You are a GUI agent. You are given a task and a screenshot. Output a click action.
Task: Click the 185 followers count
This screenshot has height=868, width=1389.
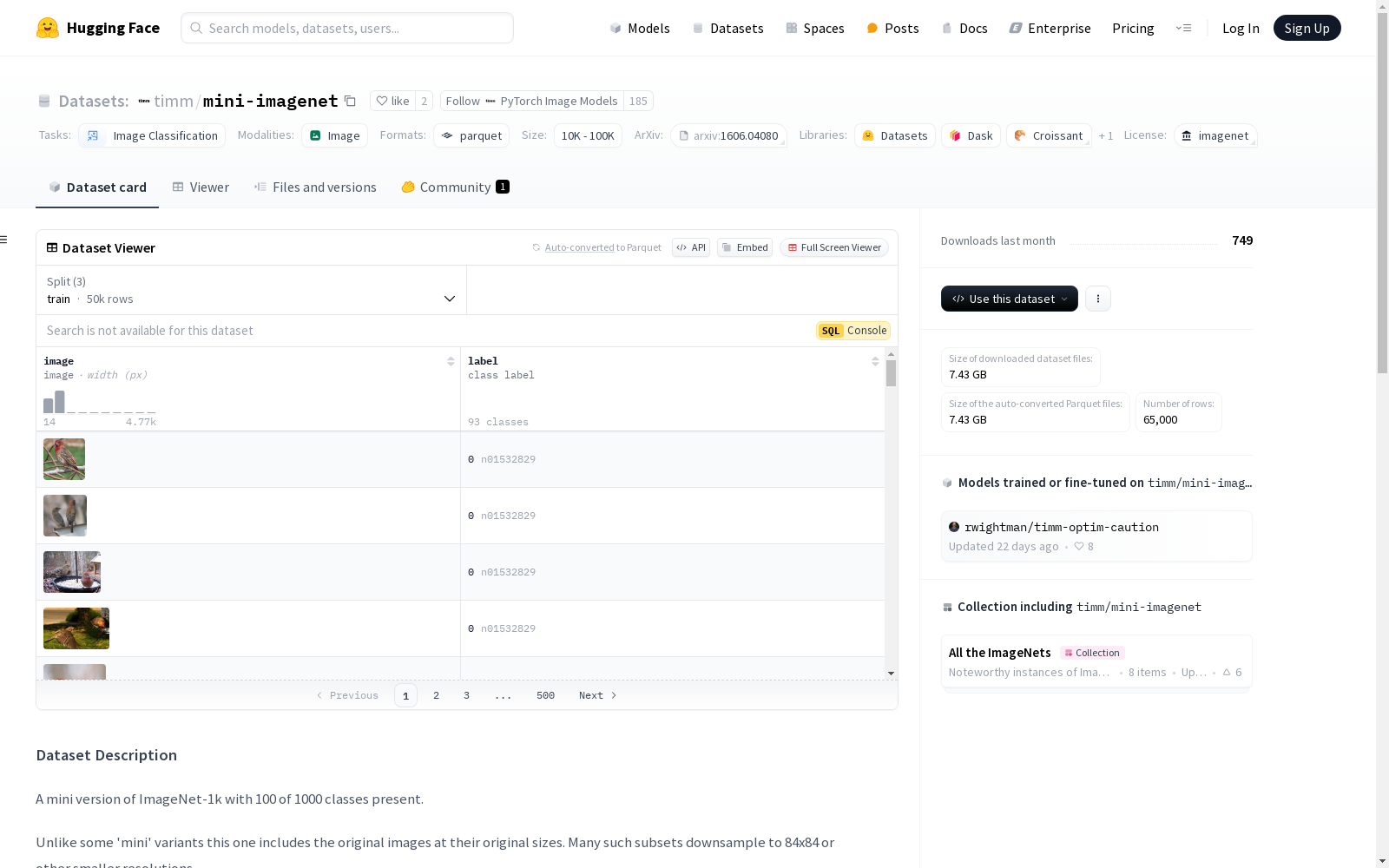click(638, 101)
